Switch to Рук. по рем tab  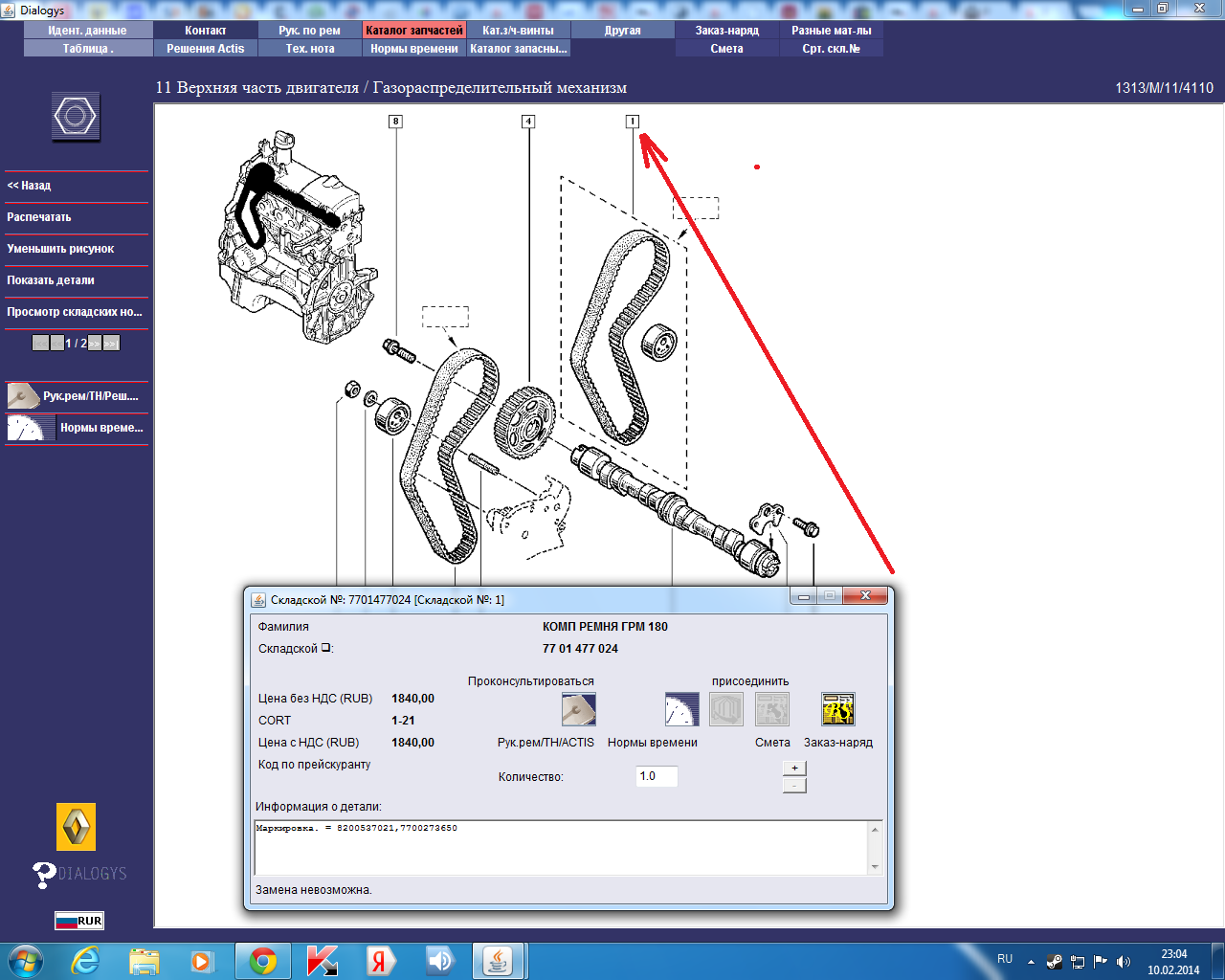[310, 31]
